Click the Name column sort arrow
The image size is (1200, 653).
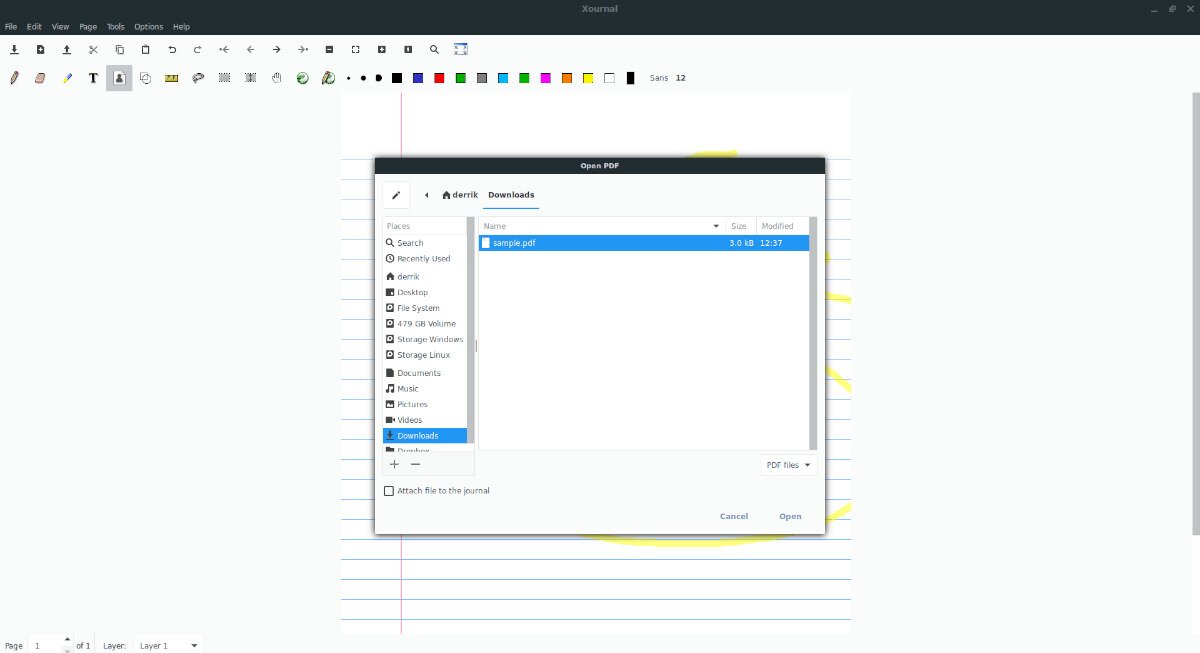715,227
